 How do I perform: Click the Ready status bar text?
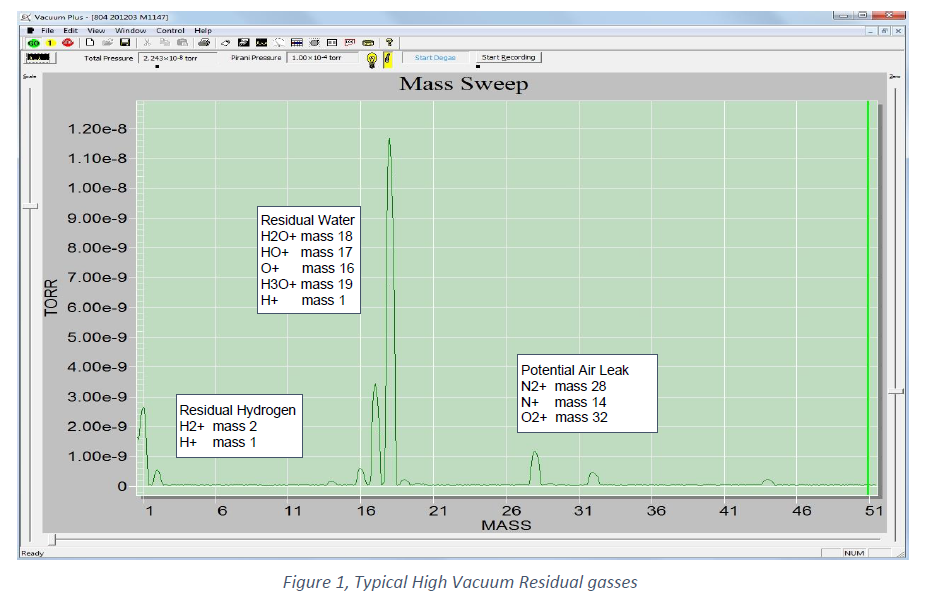33,553
